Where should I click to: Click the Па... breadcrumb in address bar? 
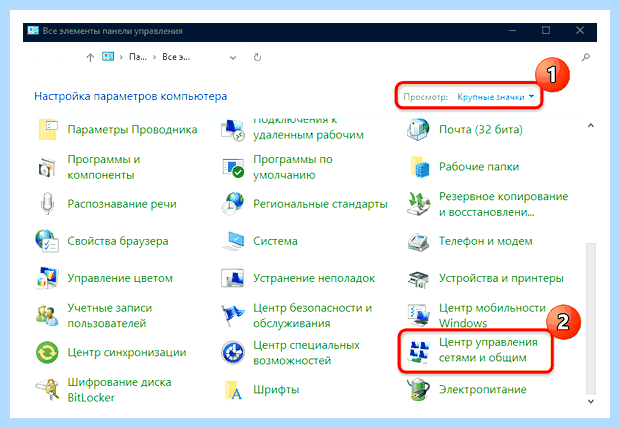(x=138, y=57)
